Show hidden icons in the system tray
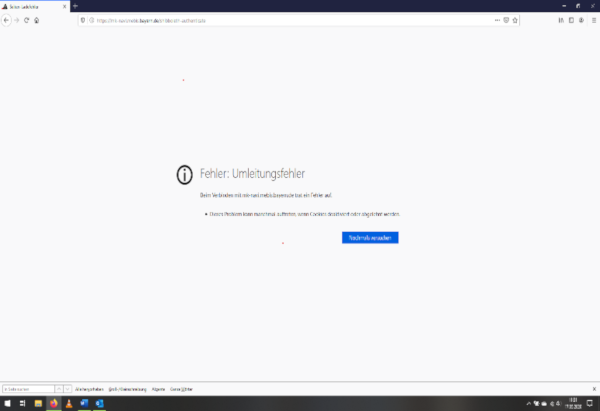The width and height of the screenshot is (600, 411). [529, 403]
